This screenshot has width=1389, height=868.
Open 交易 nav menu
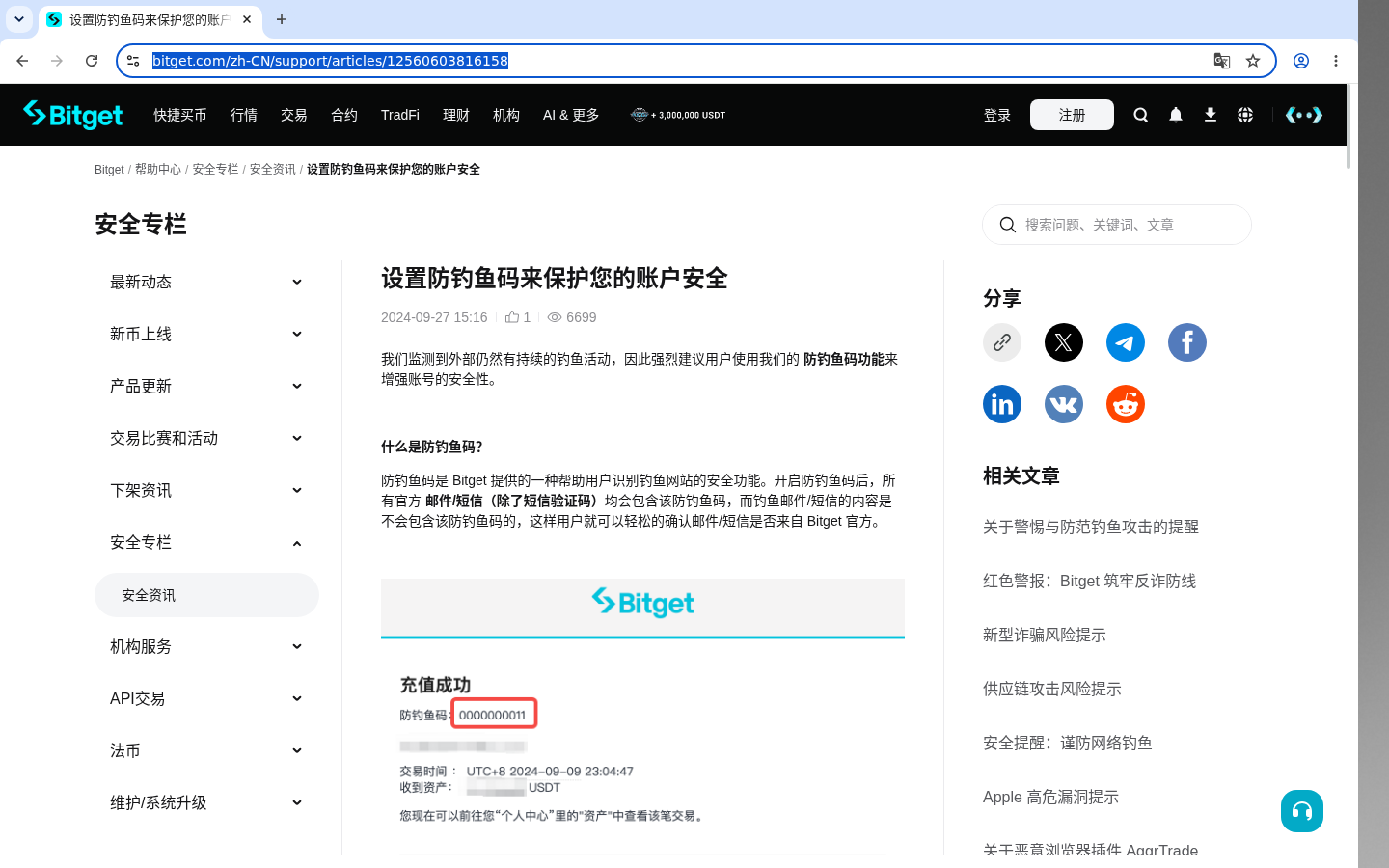[x=294, y=115]
